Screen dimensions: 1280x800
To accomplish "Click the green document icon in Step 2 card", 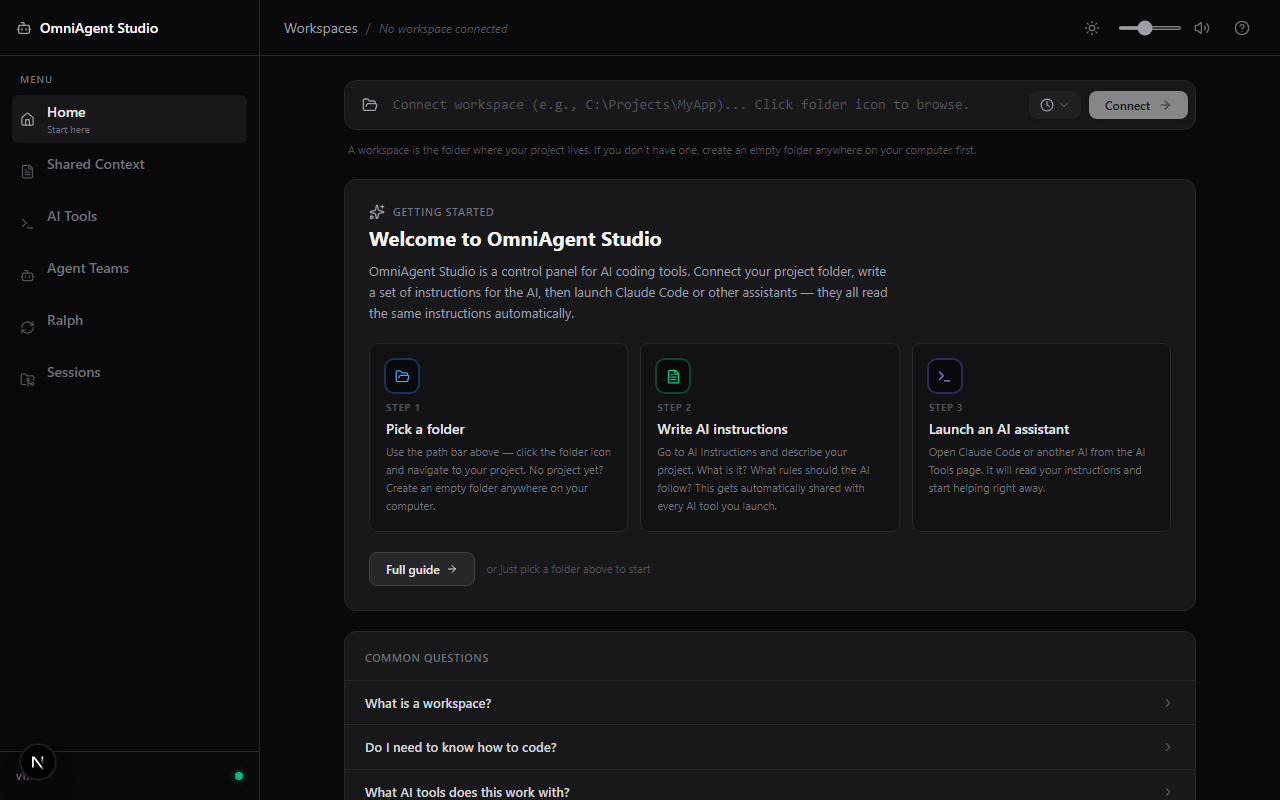I will coord(673,376).
